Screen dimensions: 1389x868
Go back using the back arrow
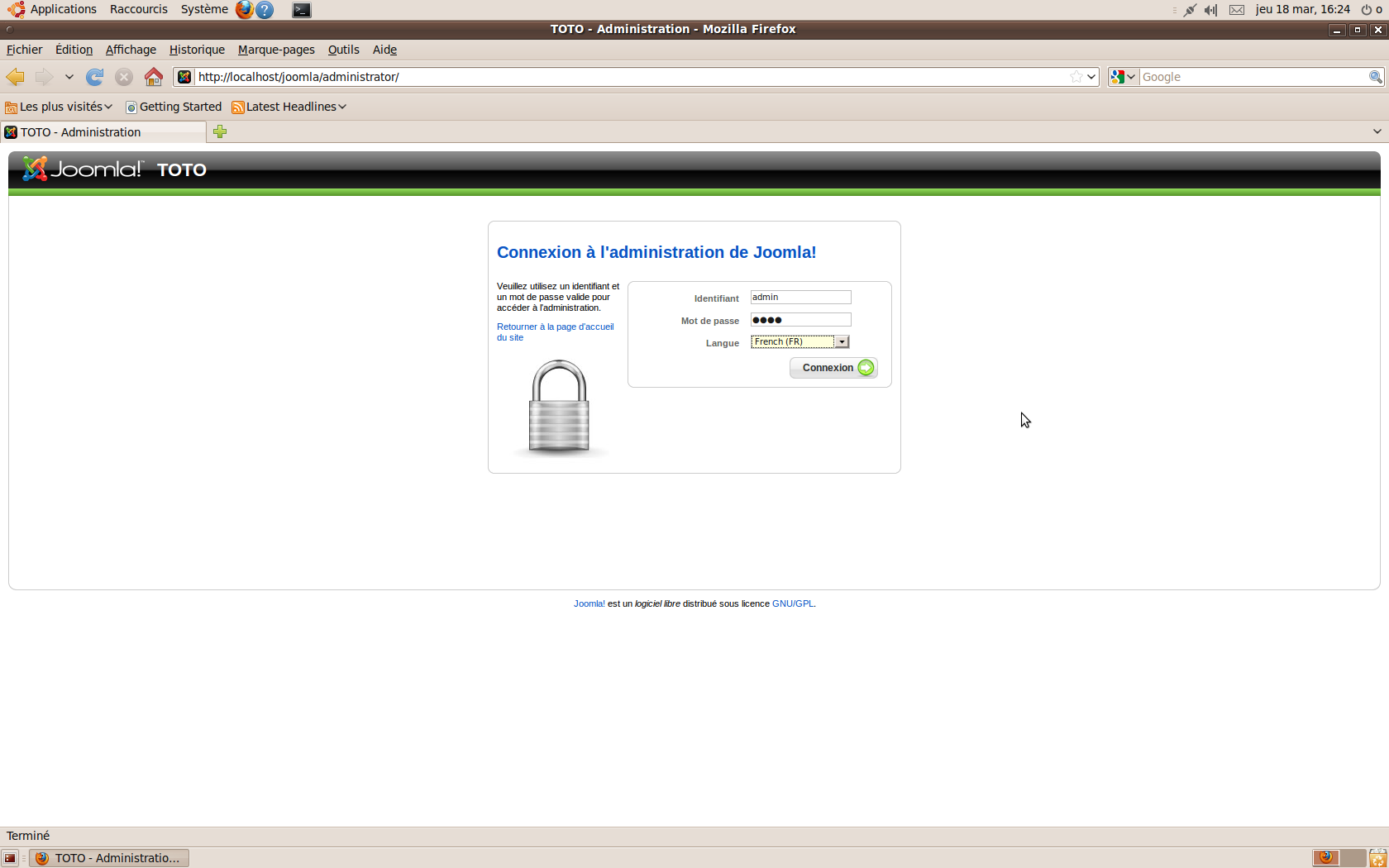point(15,77)
